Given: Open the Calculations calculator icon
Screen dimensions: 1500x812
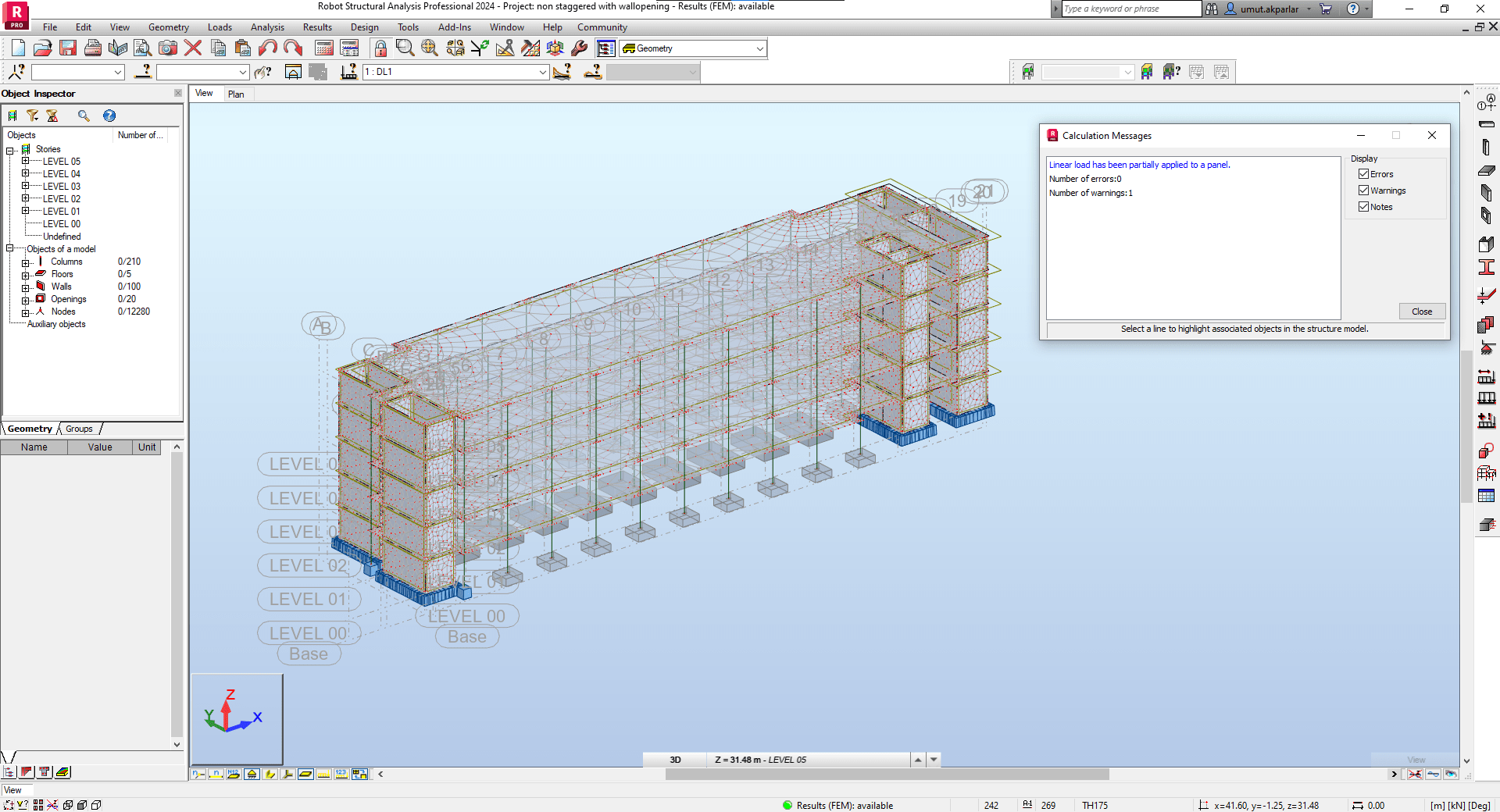Looking at the screenshot, I should pos(324,48).
